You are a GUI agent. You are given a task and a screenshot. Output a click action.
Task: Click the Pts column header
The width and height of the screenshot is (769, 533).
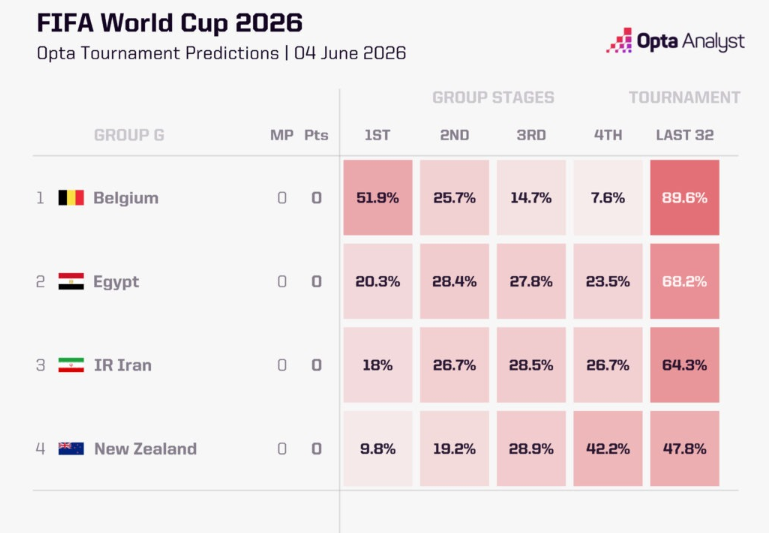(316, 135)
